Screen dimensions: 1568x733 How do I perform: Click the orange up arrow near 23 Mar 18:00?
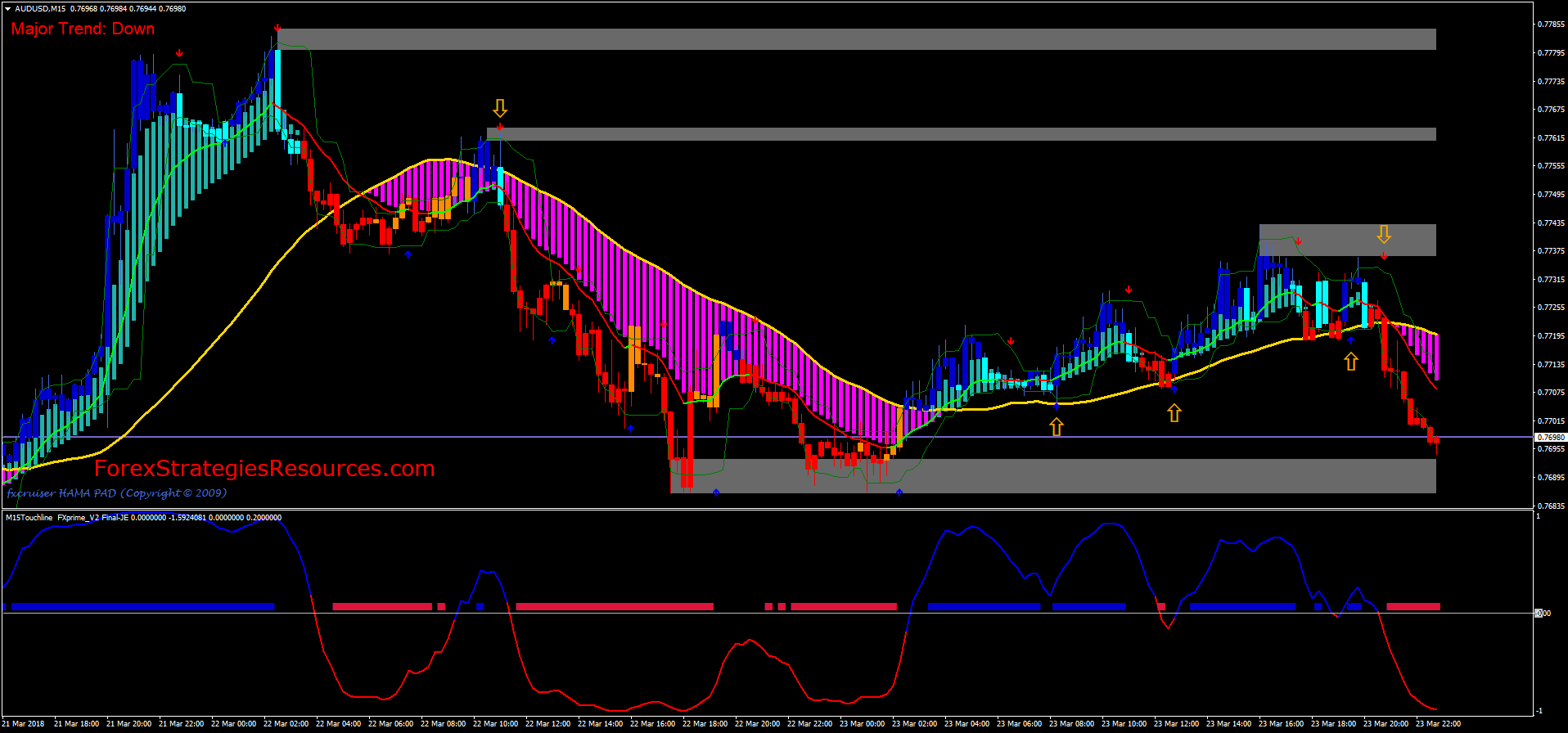1351,361
